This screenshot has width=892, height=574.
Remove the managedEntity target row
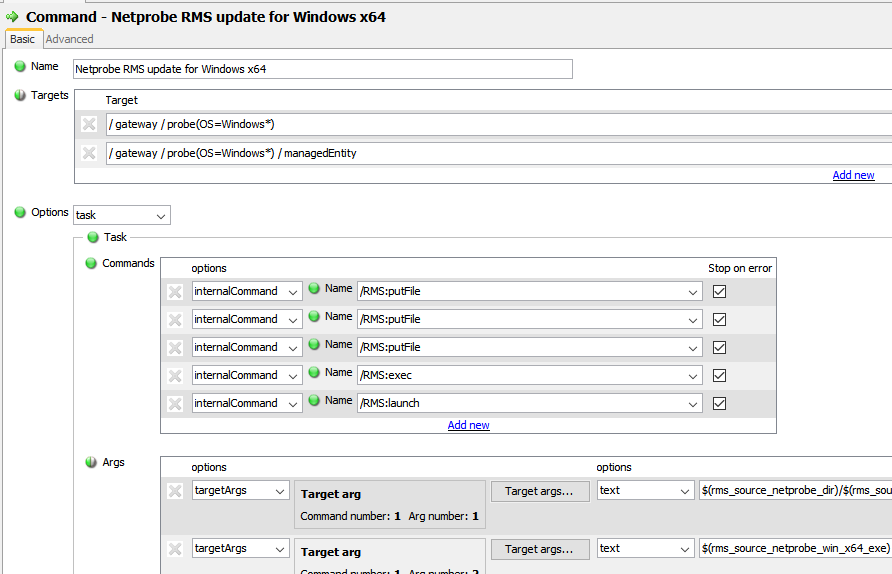click(x=89, y=153)
